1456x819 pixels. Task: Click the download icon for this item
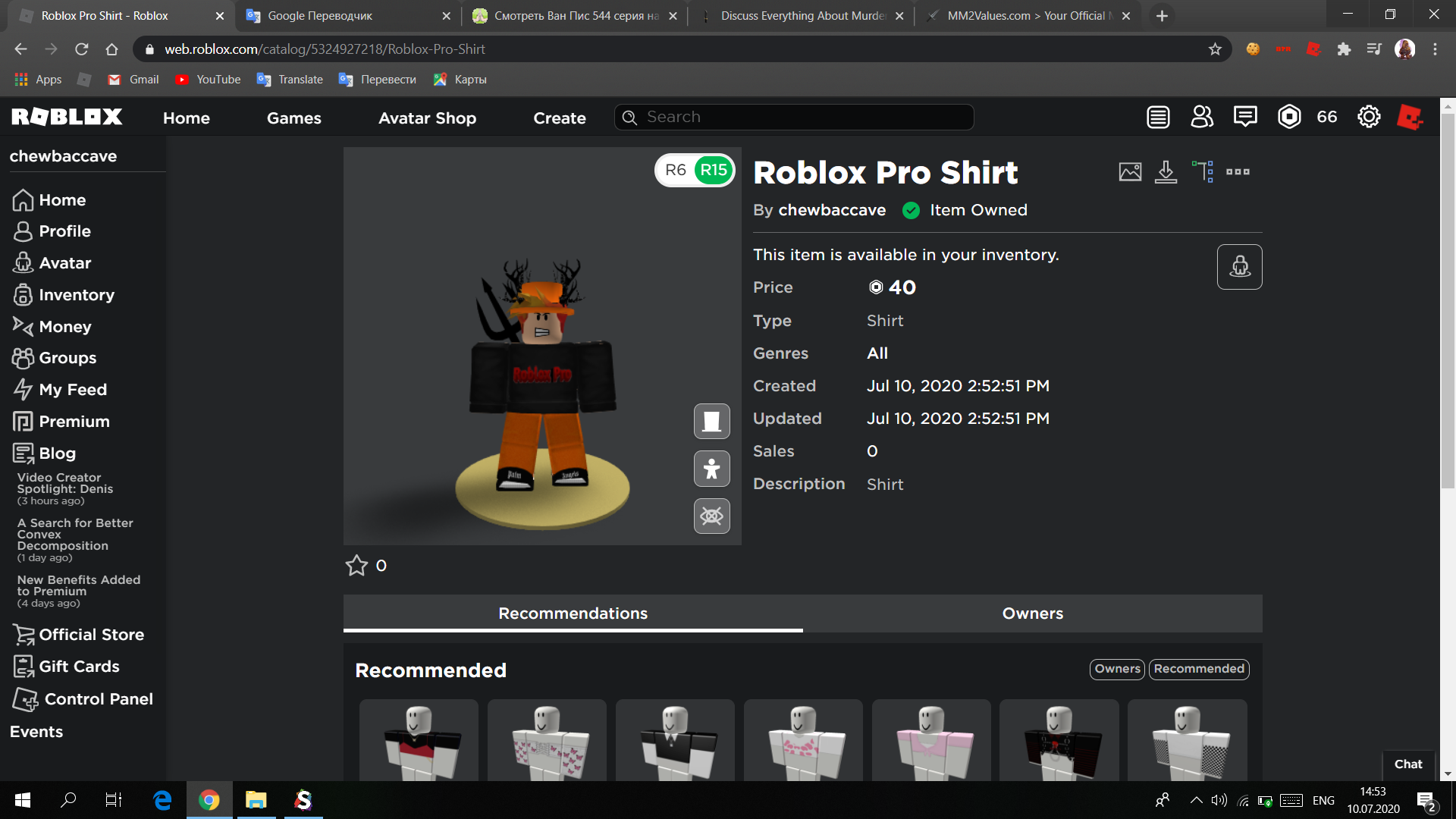click(x=1166, y=171)
